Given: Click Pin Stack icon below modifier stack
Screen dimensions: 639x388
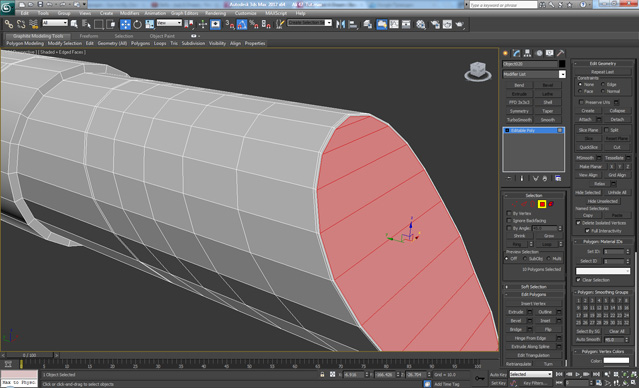Looking at the screenshot, I should [509, 179].
